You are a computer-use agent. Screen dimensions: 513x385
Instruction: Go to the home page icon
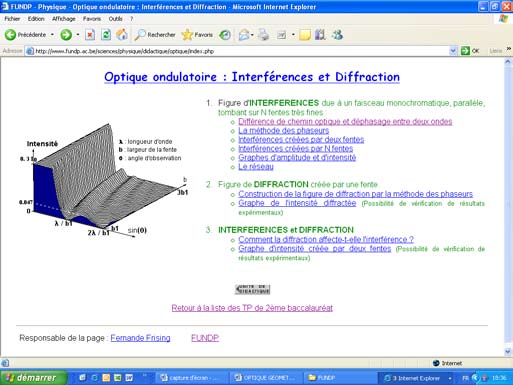click(122, 35)
